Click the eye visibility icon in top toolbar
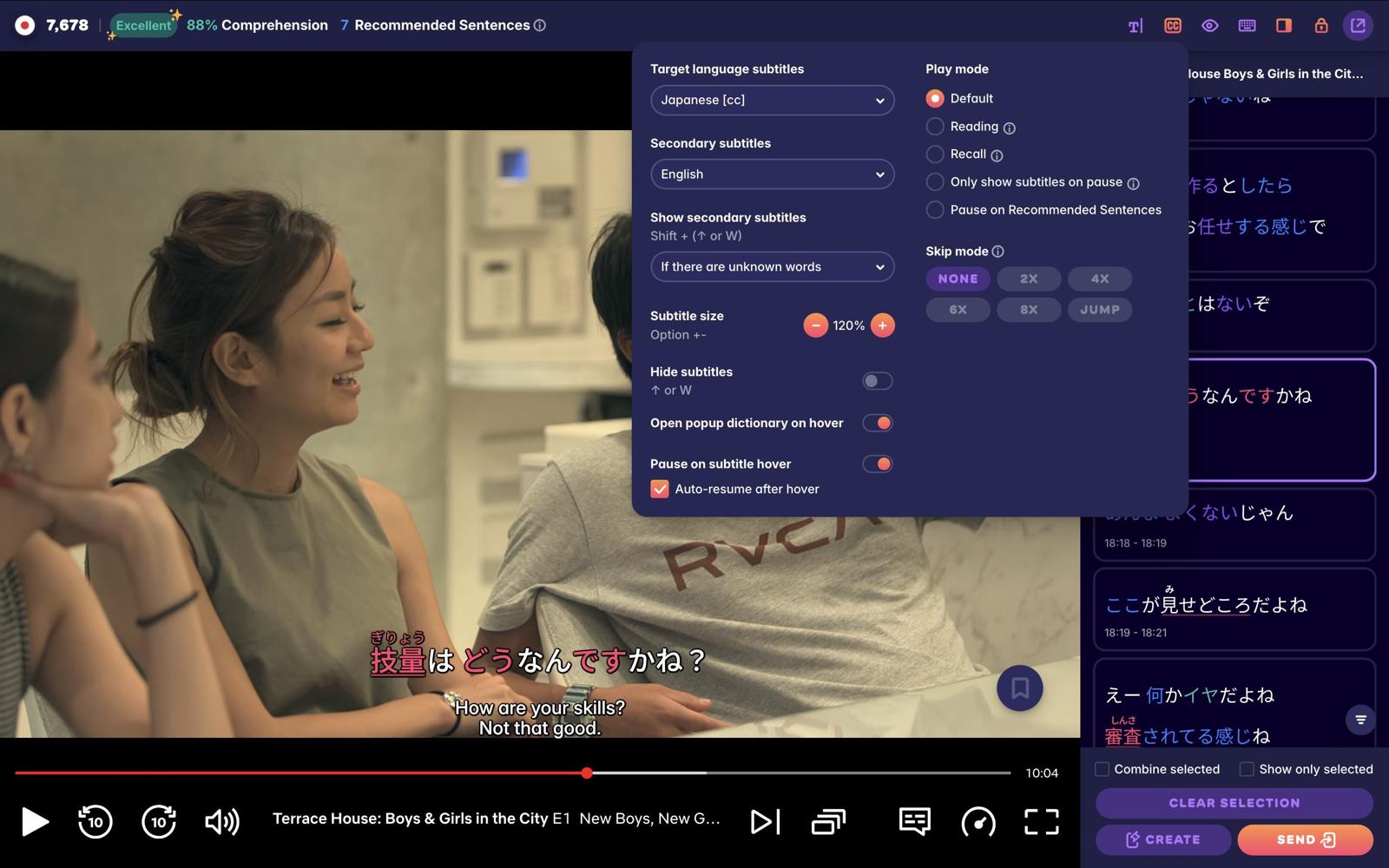The height and width of the screenshot is (868, 1389). 1210,25
